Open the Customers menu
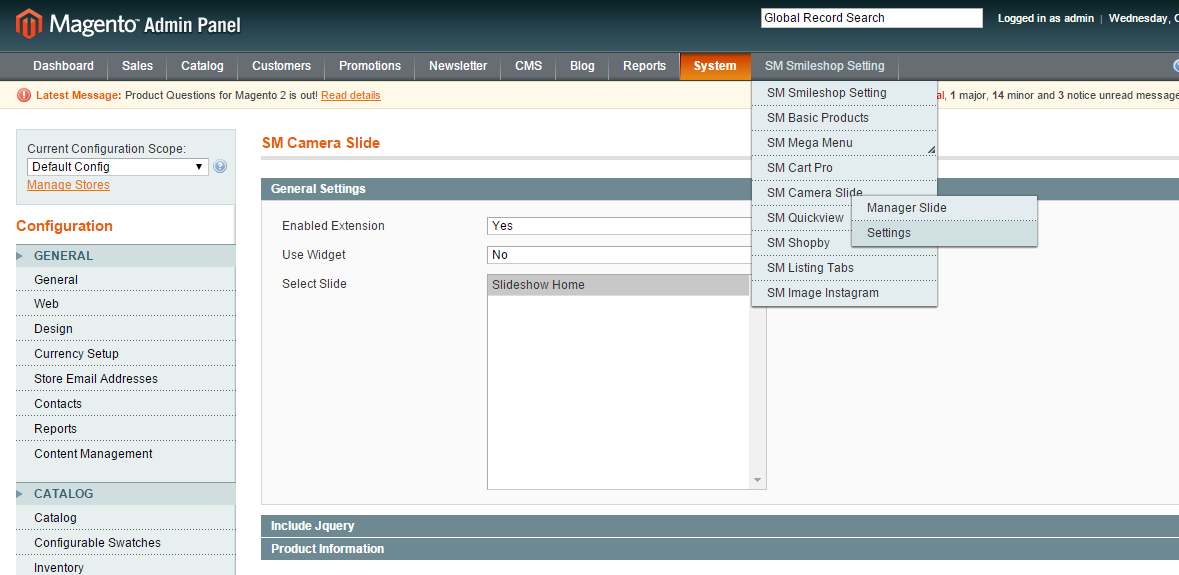Viewport: 1179px width, 575px height. 281,66
